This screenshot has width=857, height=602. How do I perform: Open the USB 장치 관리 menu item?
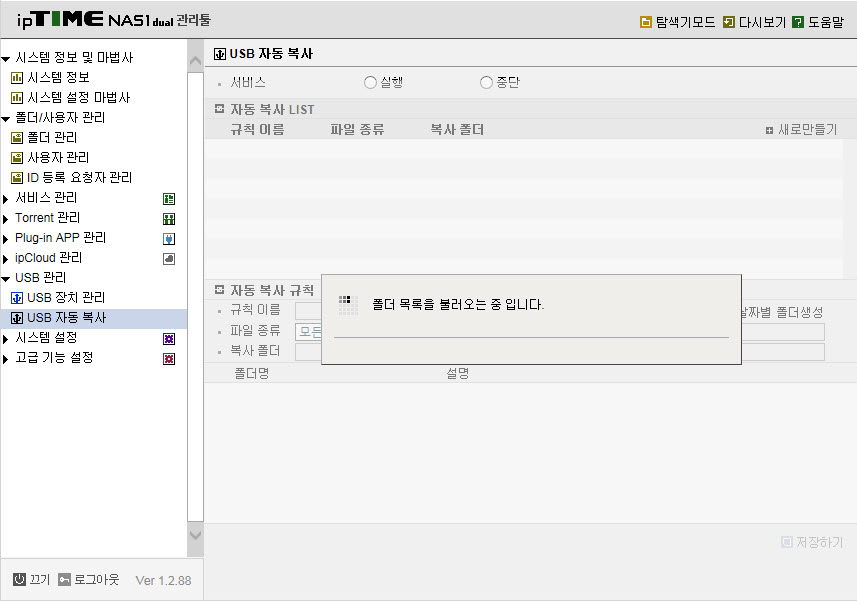tap(66, 298)
